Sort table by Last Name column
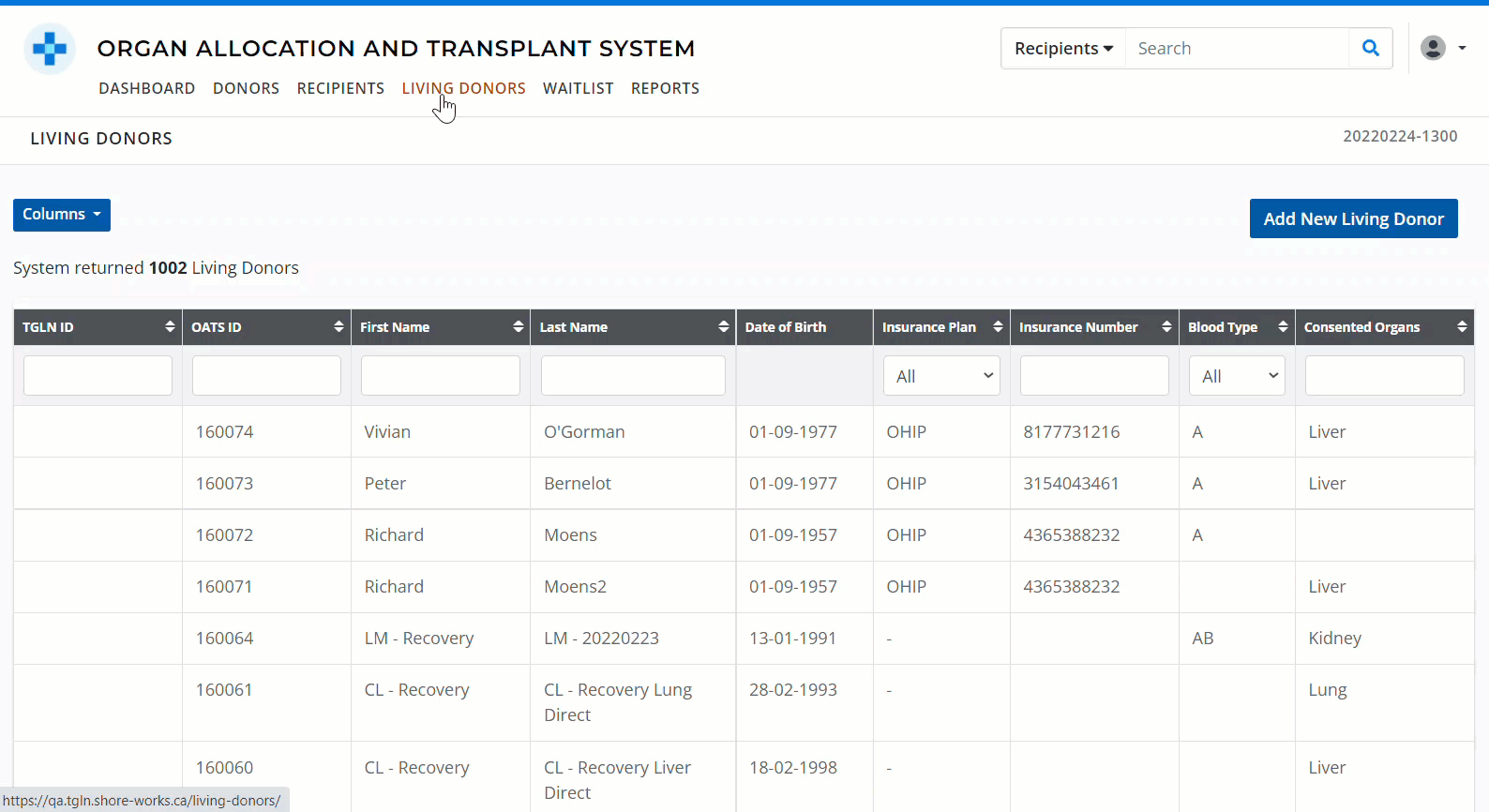Screen dimensions: 1489x812 coord(723,327)
